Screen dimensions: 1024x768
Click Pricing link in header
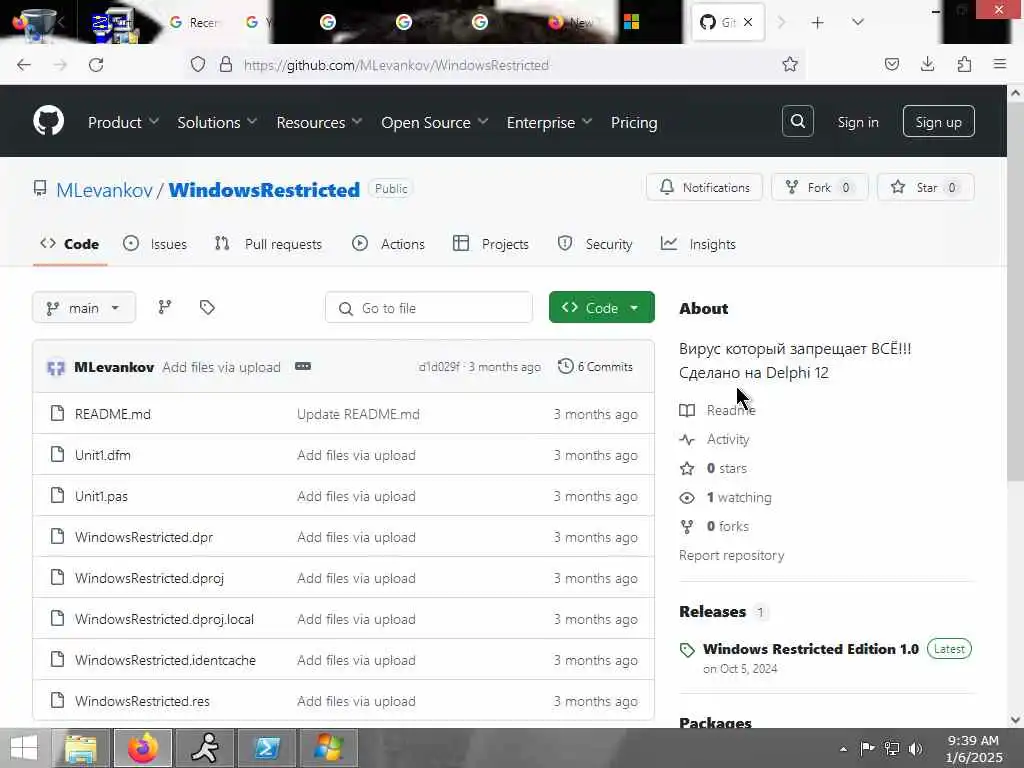(x=633, y=122)
